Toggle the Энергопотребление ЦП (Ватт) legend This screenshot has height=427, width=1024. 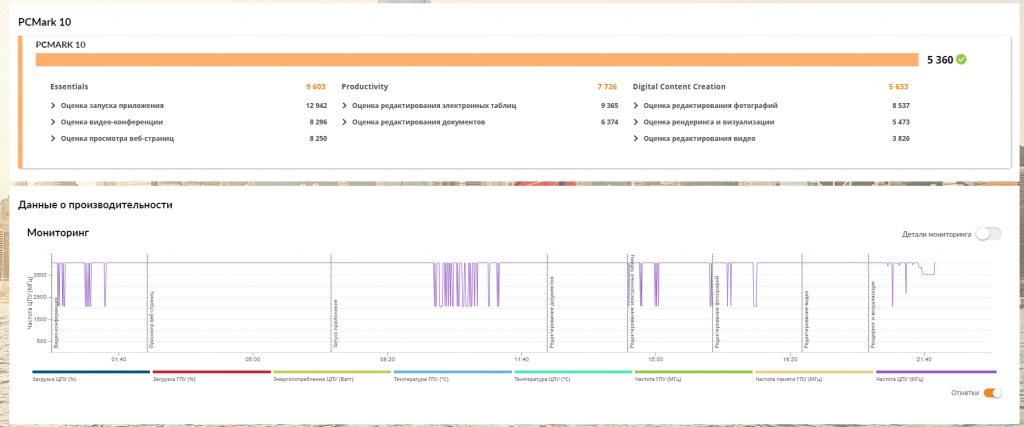pyautogui.click(x=332, y=375)
